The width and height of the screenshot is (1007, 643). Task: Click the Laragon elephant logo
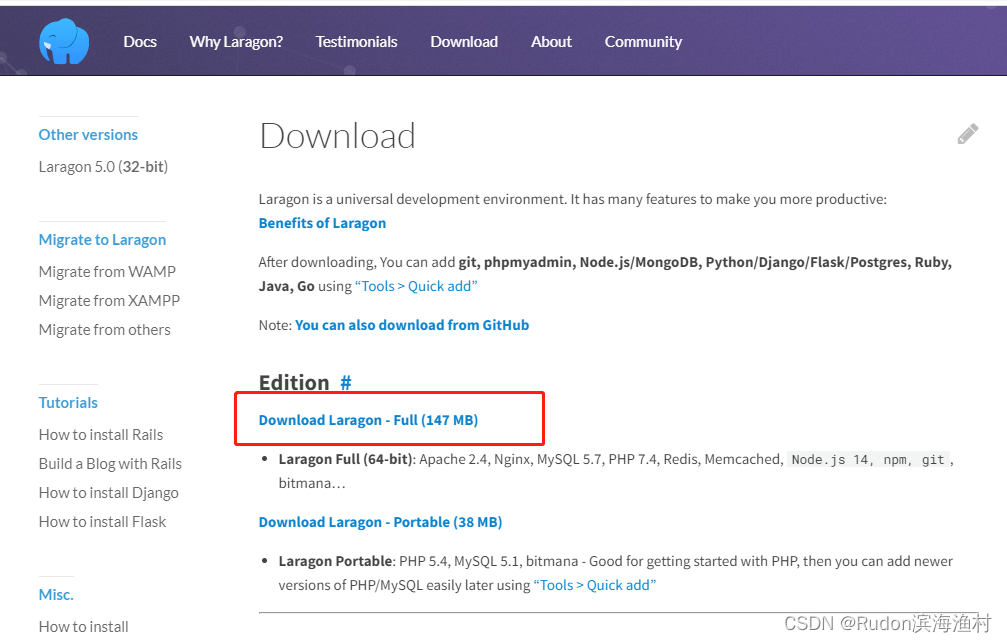click(x=64, y=41)
